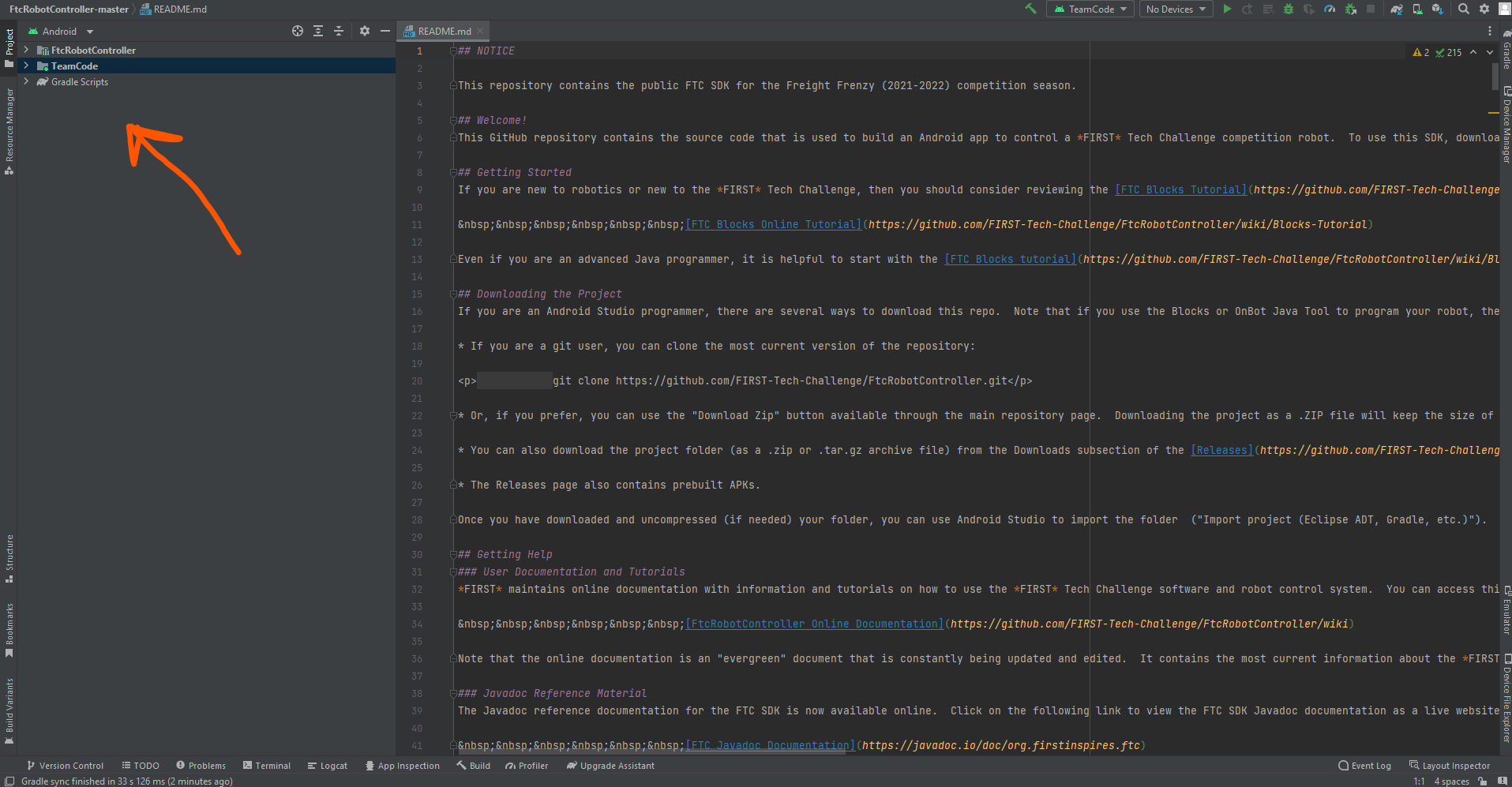Open the Layout Inspector panel
The height and width of the screenshot is (787, 1512).
(1450, 766)
